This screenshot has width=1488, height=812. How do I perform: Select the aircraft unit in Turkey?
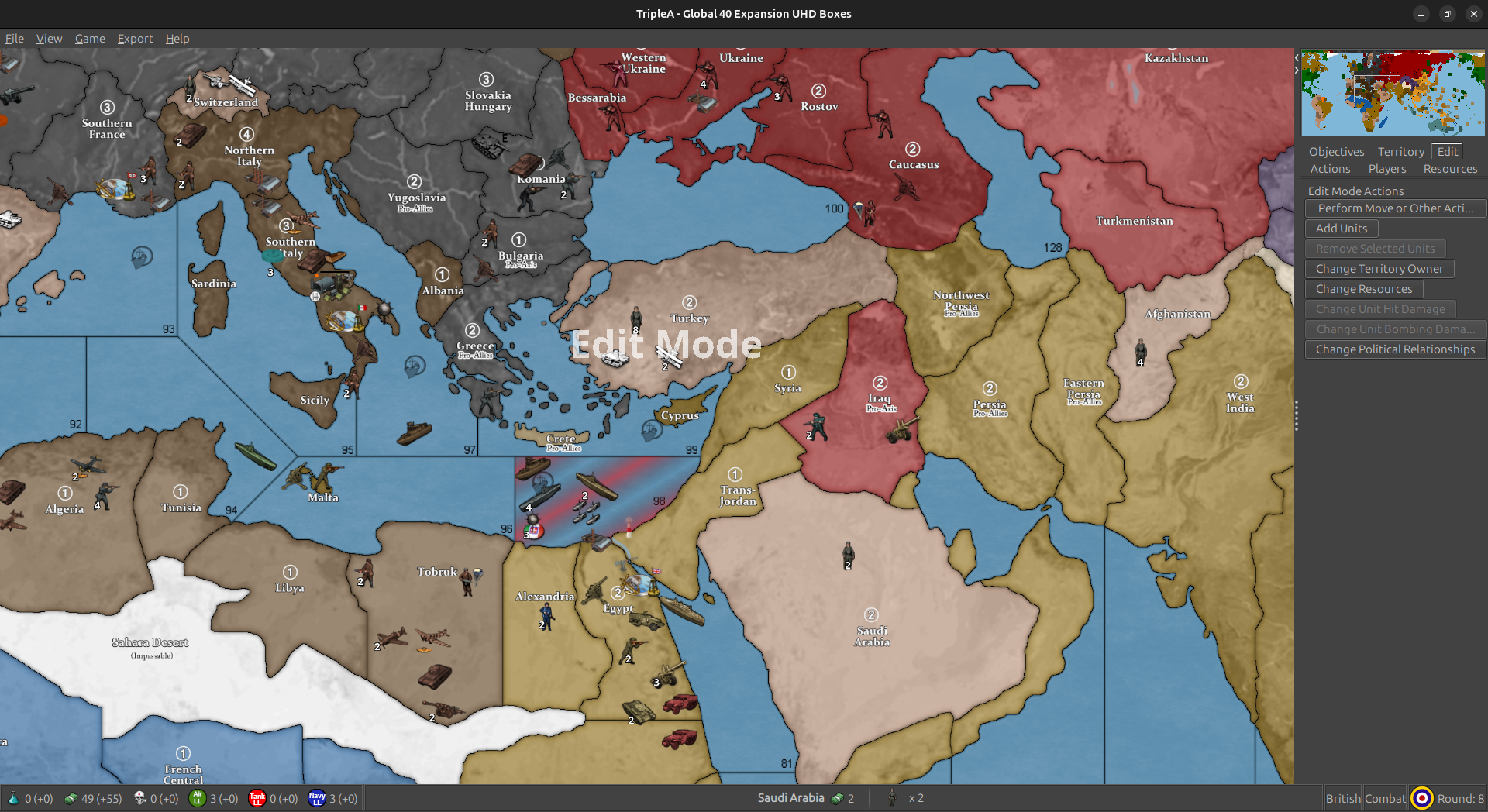point(670,356)
